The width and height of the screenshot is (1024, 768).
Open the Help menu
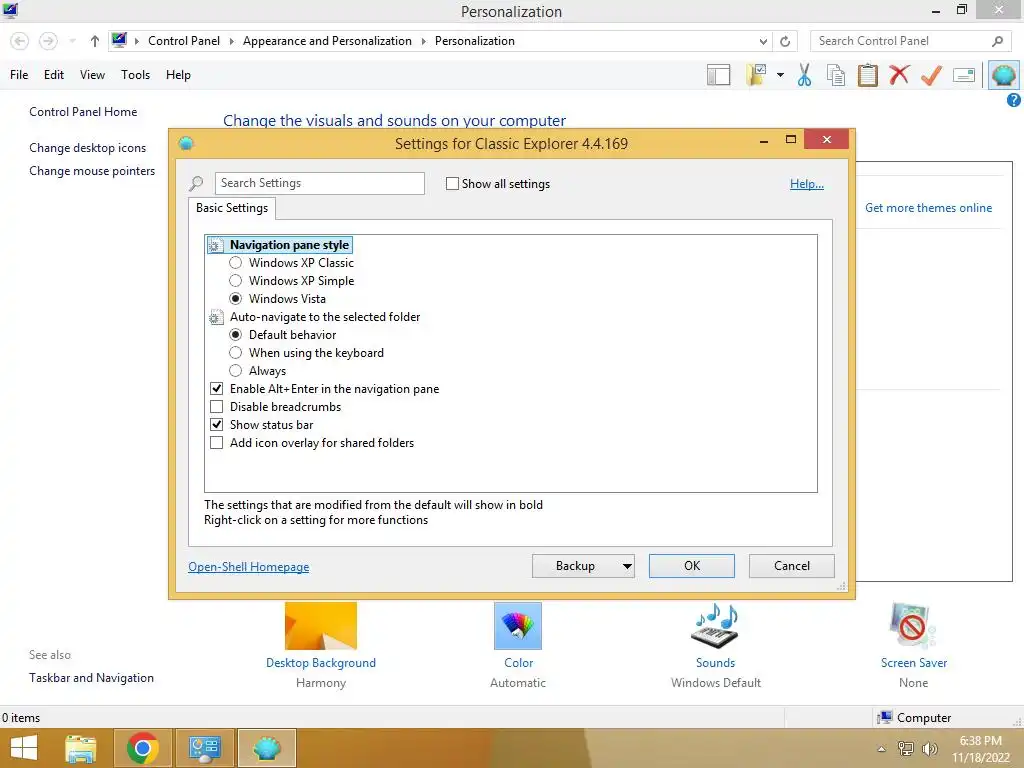pos(178,75)
